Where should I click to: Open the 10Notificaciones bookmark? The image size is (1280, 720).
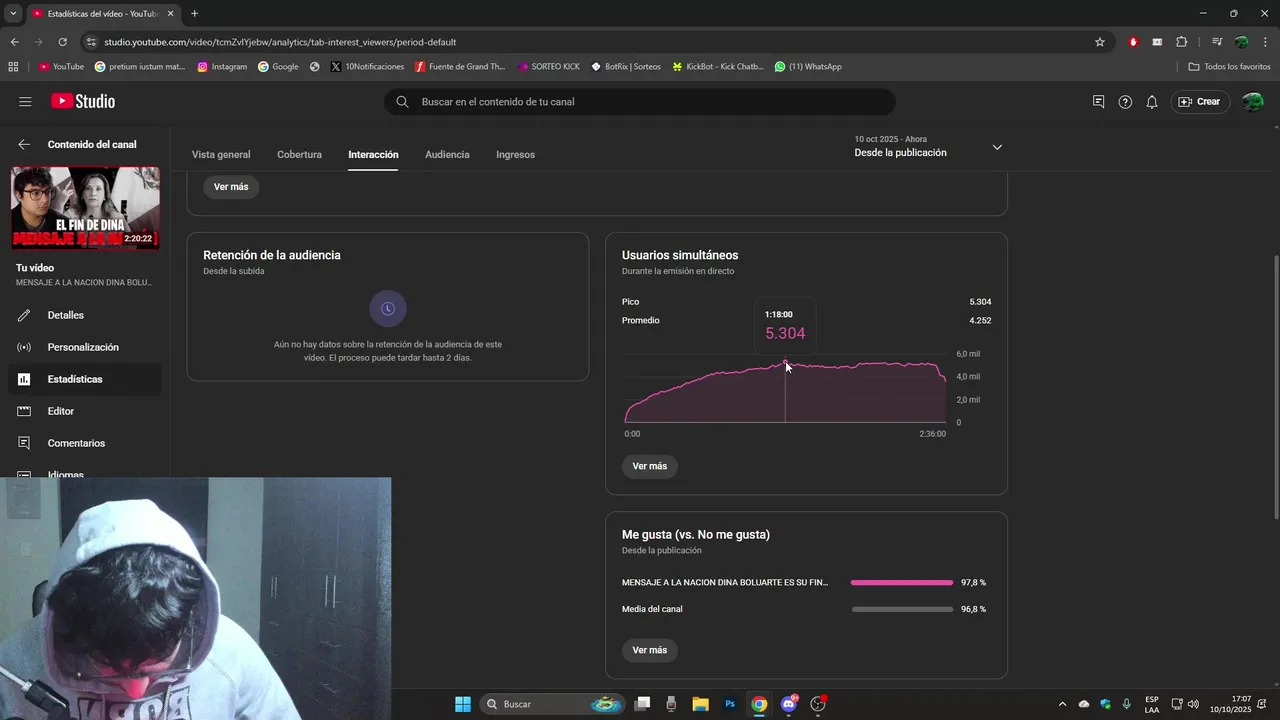tap(367, 67)
